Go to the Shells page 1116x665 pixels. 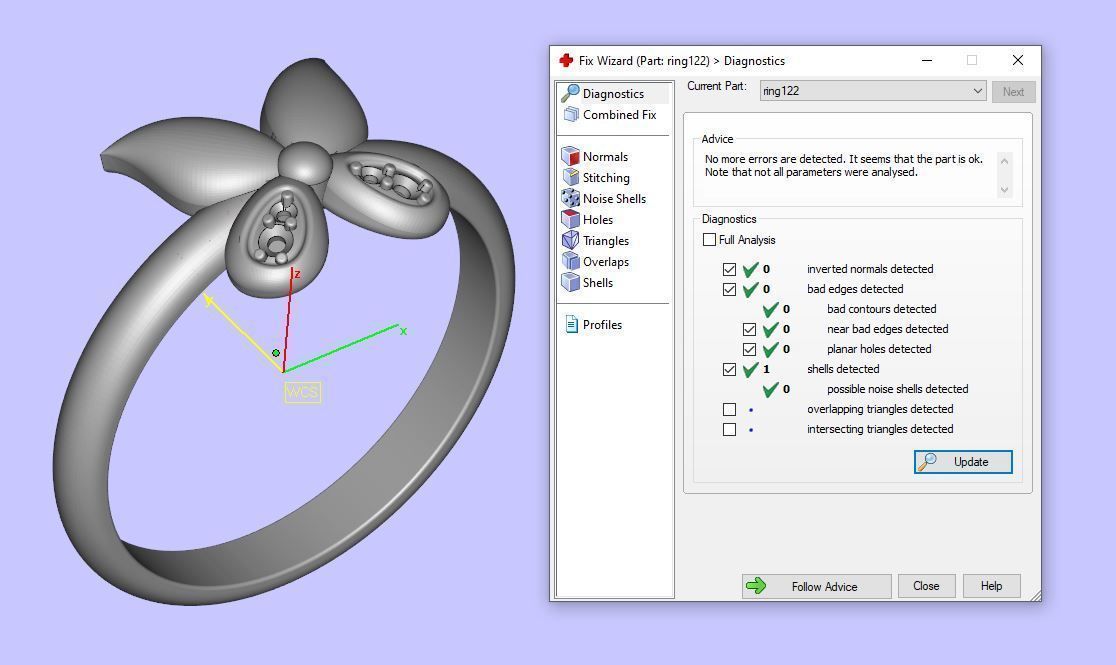pyautogui.click(x=598, y=283)
